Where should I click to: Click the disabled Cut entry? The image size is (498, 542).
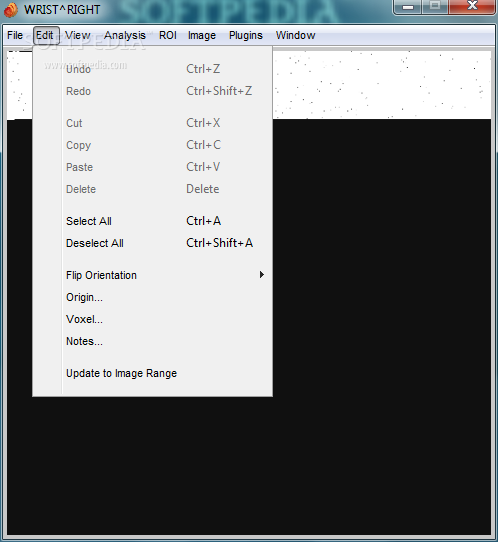click(x=152, y=123)
